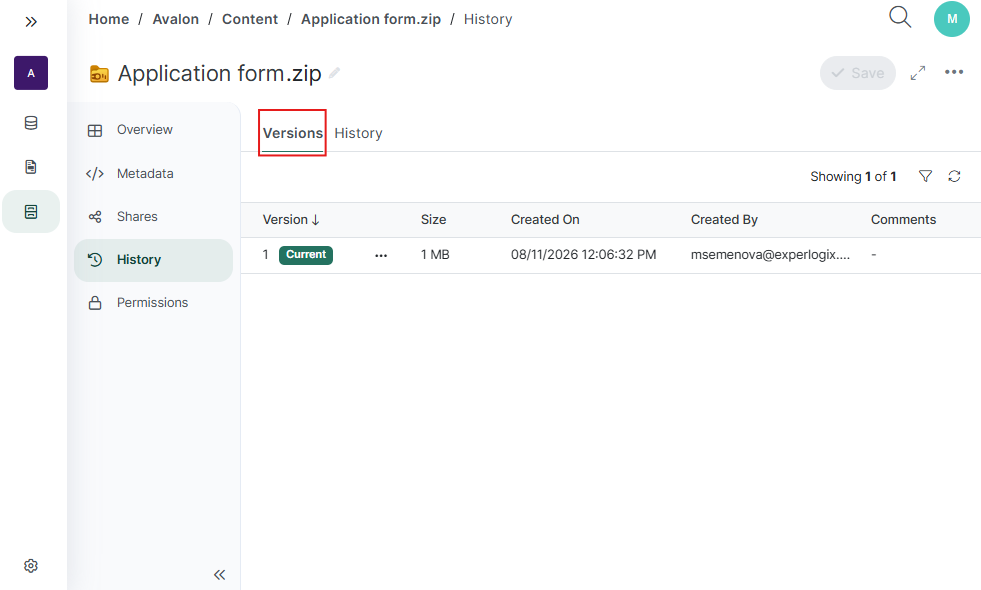The width and height of the screenshot is (981, 590).
Task: Click the 1 MB size cell
Action: coord(435,255)
